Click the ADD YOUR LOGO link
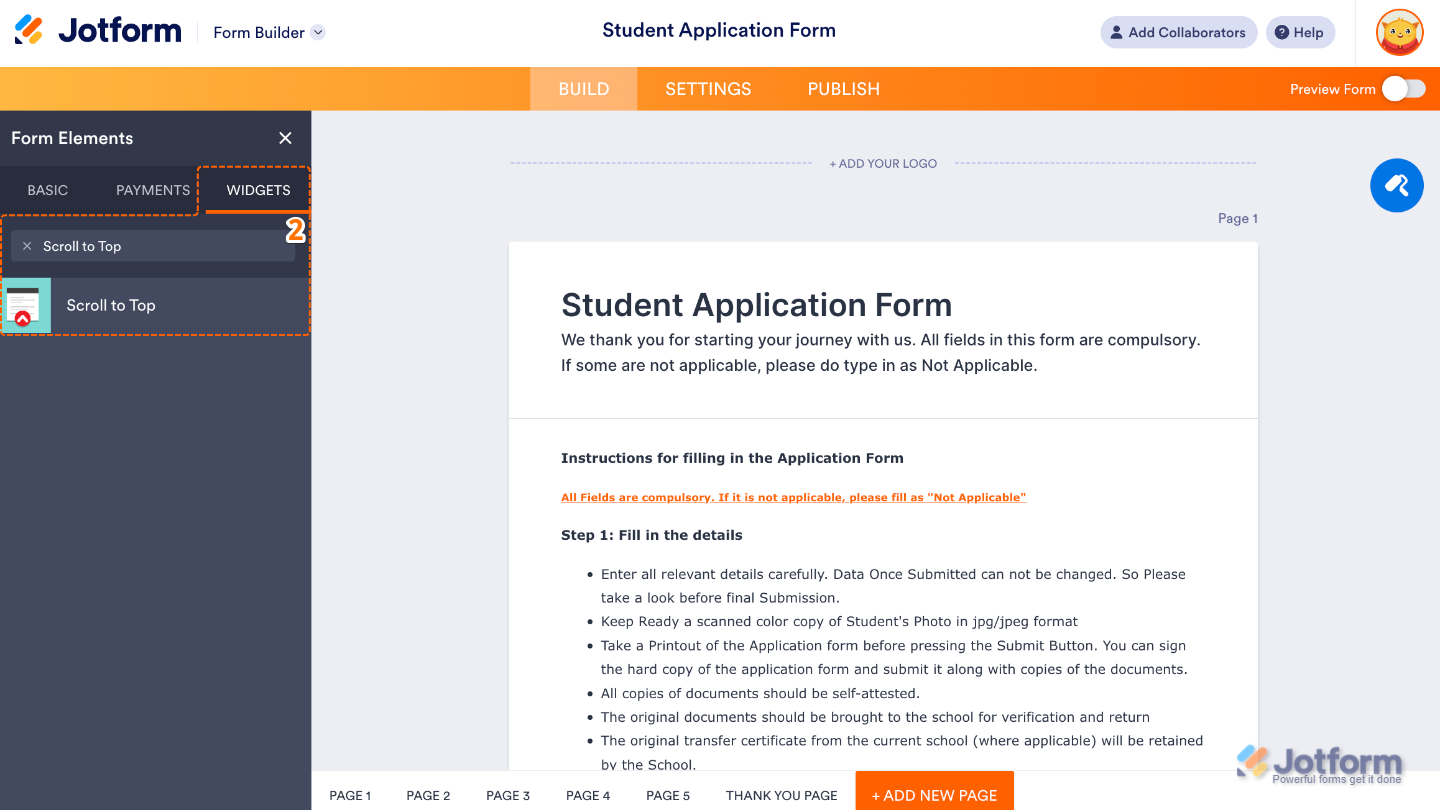Image resolution: width=1440 pixels, height=810 pixels. click(883, 163)
